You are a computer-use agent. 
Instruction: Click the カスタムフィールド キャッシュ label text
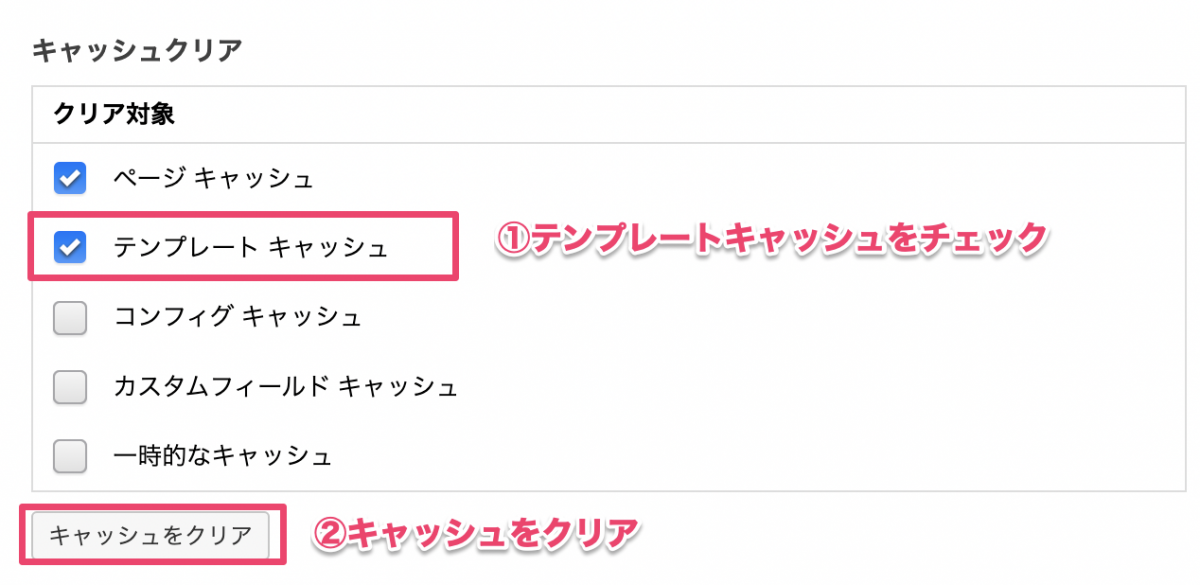pos(285,387)
